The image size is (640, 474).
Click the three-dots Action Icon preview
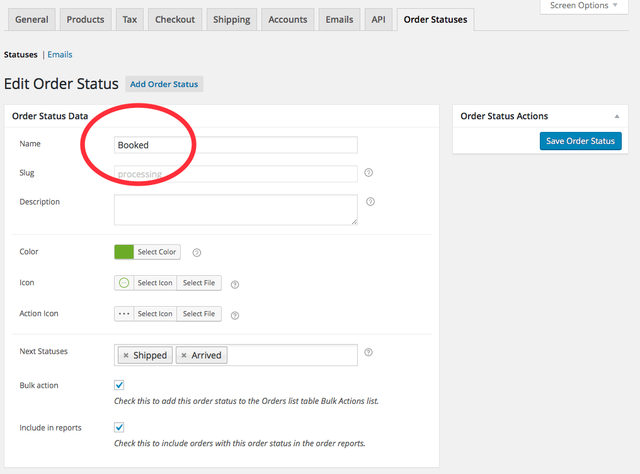124,314
